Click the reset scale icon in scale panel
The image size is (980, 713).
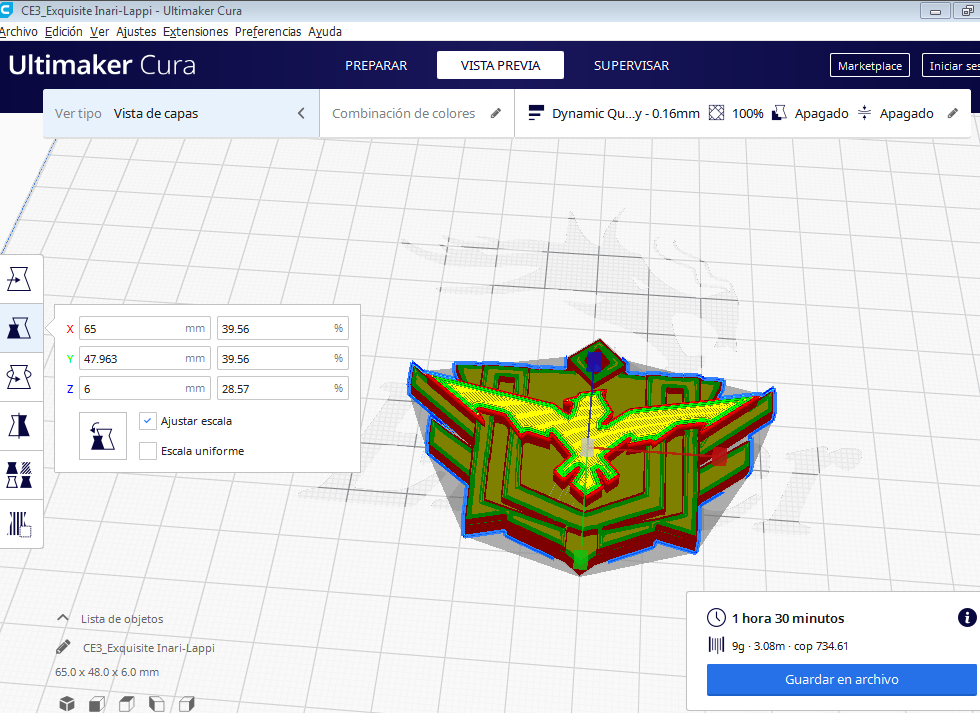102,435
